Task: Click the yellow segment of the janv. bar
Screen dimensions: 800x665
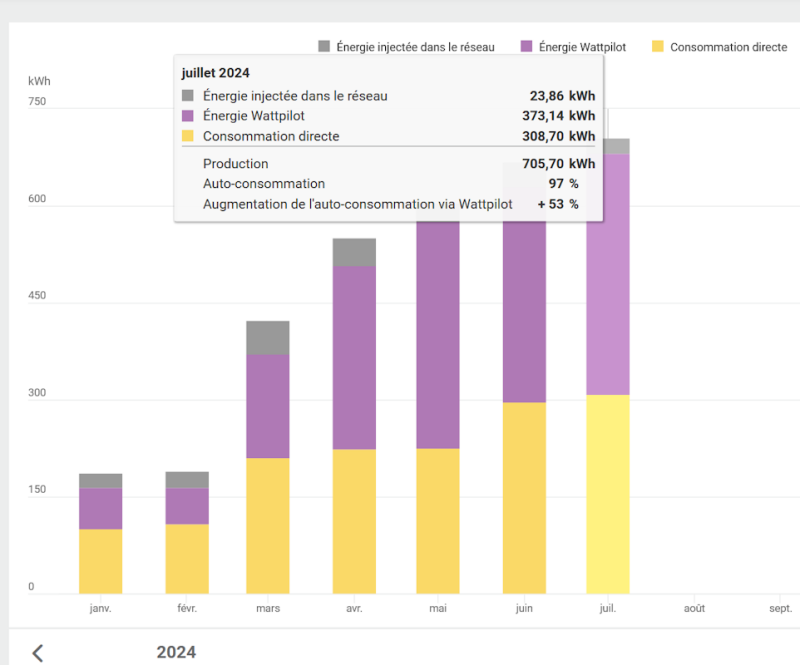Action: coord(100,561)
